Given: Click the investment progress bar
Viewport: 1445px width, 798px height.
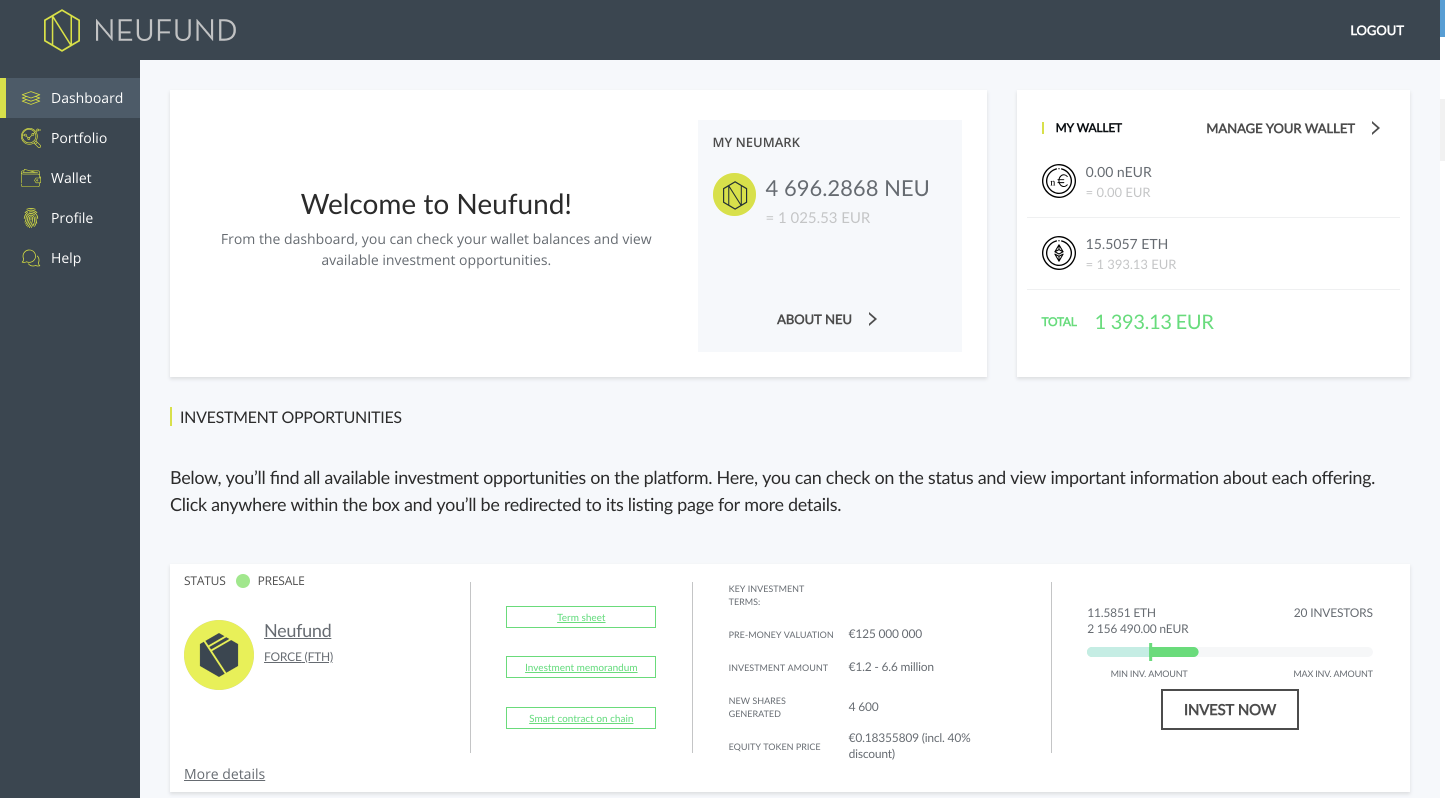Looking at the screenshot, I should [1230, 652].
